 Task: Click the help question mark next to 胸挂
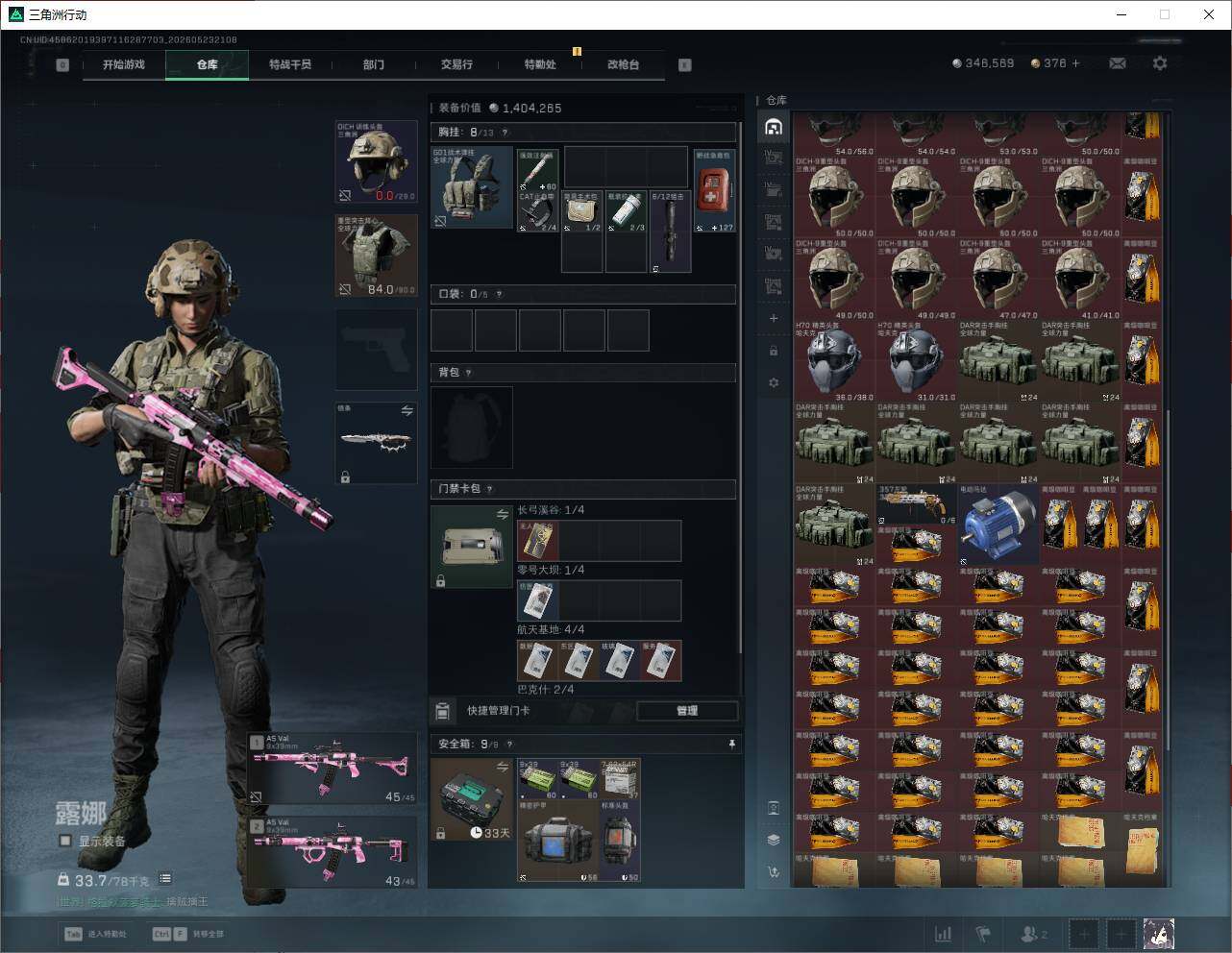click(505, 133)
